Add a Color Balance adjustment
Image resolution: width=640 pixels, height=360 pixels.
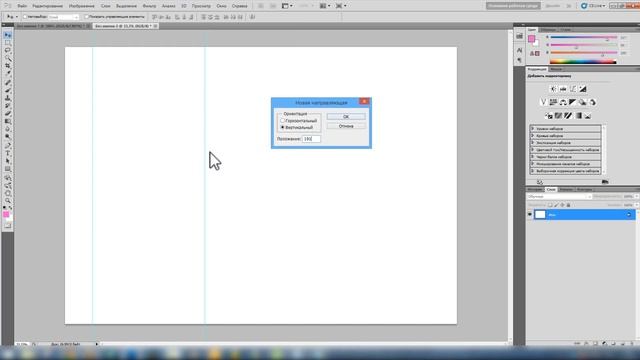[x=563, y=102]
